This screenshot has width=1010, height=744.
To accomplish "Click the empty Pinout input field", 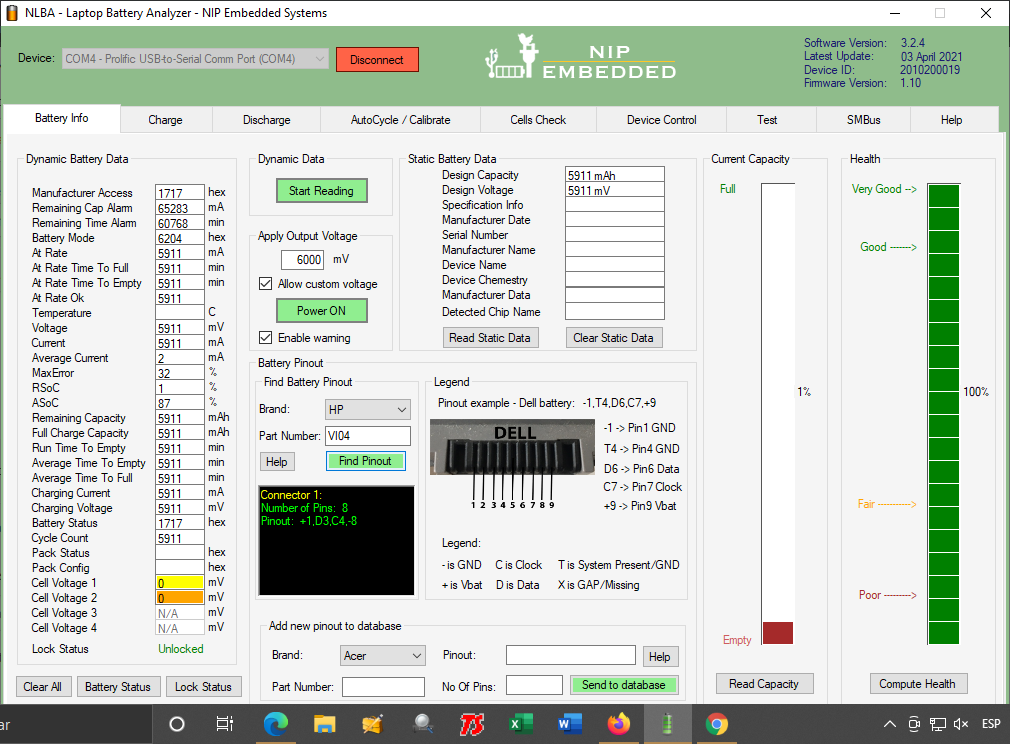I will point(571,655).
